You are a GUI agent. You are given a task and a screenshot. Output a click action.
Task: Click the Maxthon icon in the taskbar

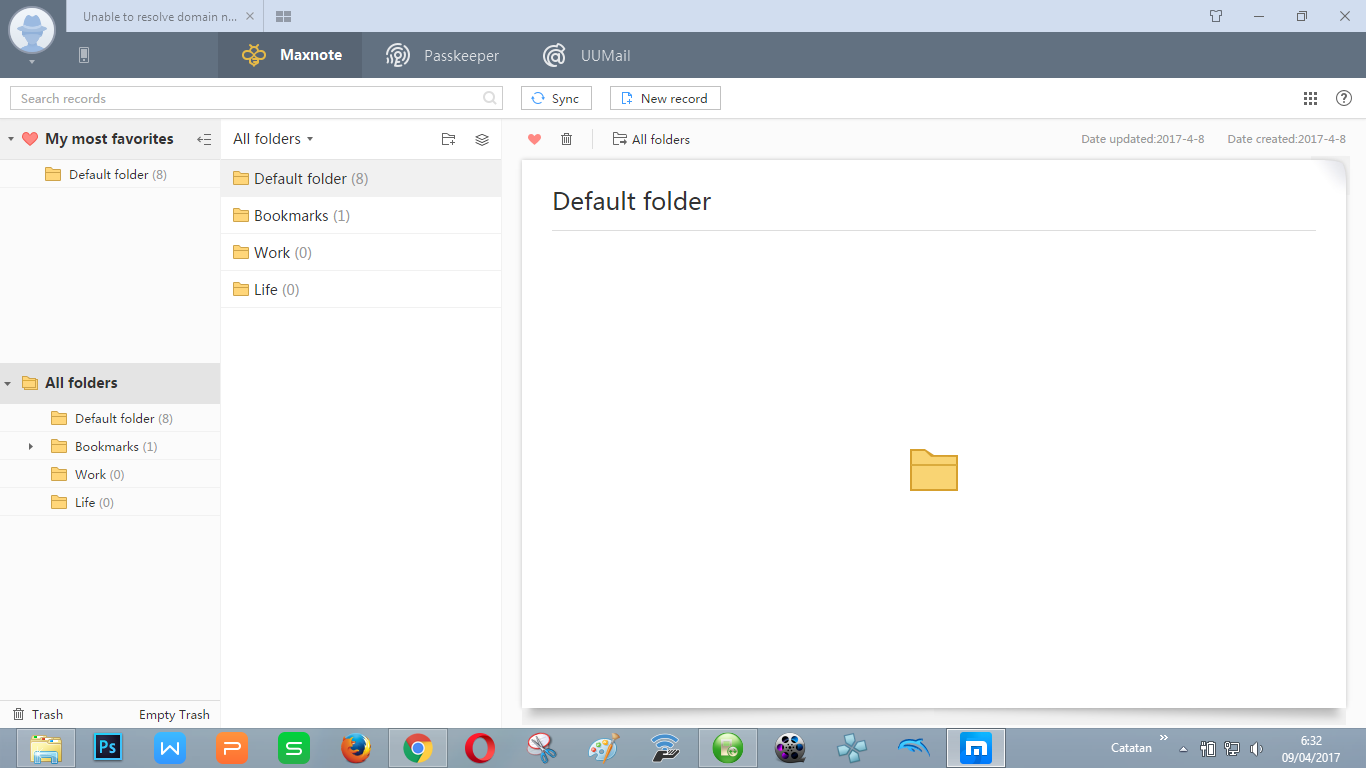click(x=975, y=748)
